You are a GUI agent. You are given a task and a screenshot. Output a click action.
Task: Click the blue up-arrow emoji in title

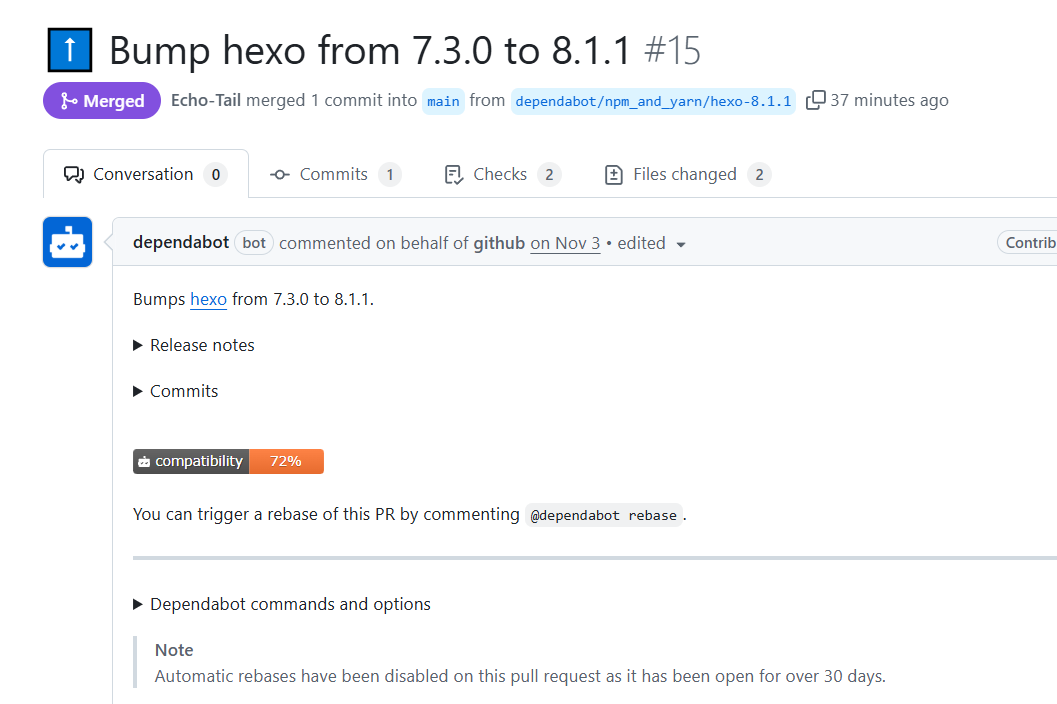tap(69, 49)
